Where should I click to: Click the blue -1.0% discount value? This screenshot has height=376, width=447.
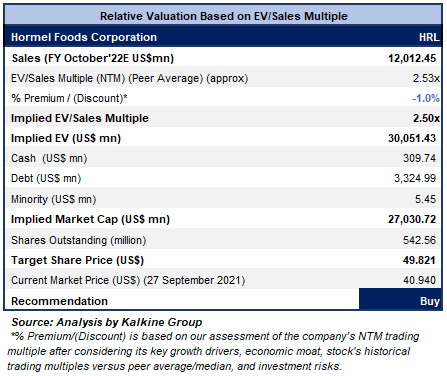pyautogui.click(x=426, y=98)
